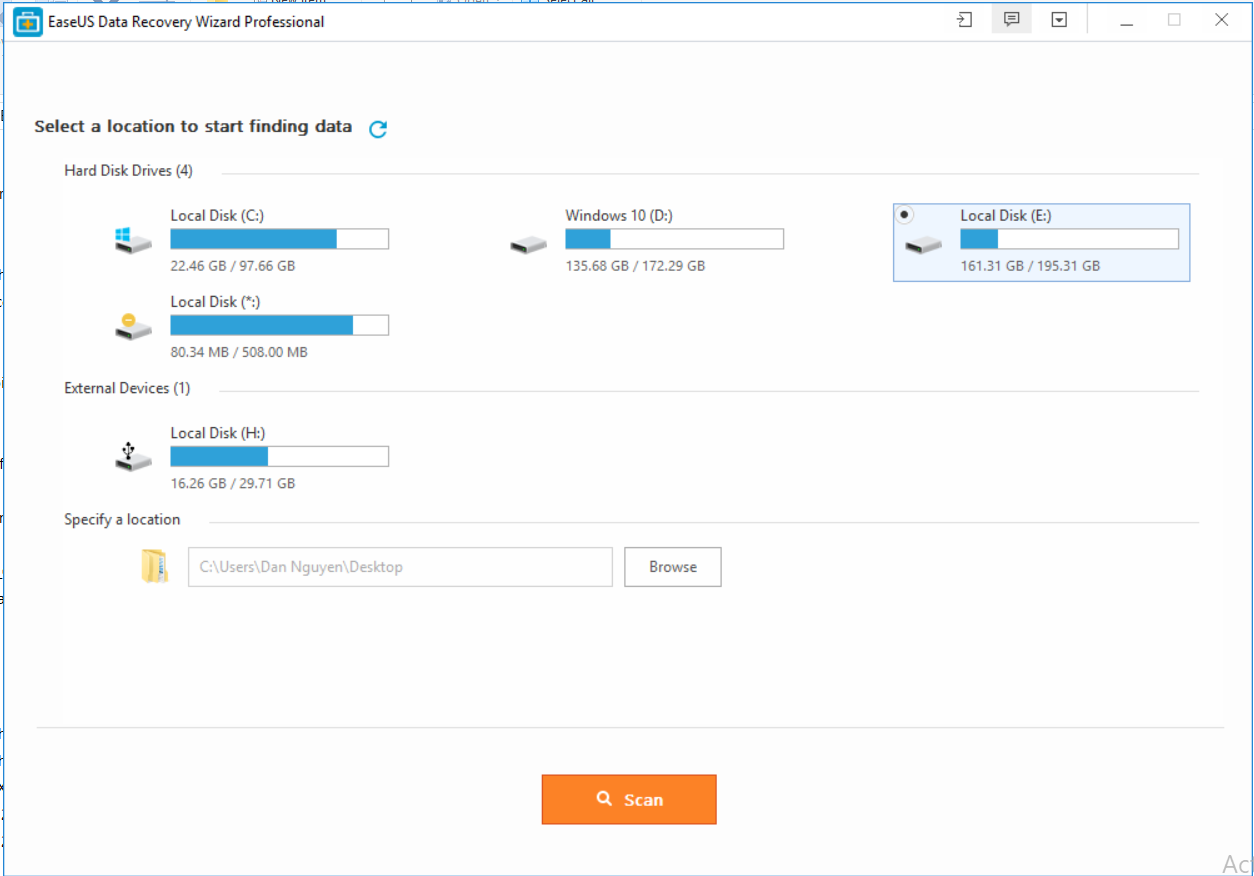Click the EaseUS app logo icon
This screenshot has height=876, width=1254.
pyautogui.click(x=28, y=22)
